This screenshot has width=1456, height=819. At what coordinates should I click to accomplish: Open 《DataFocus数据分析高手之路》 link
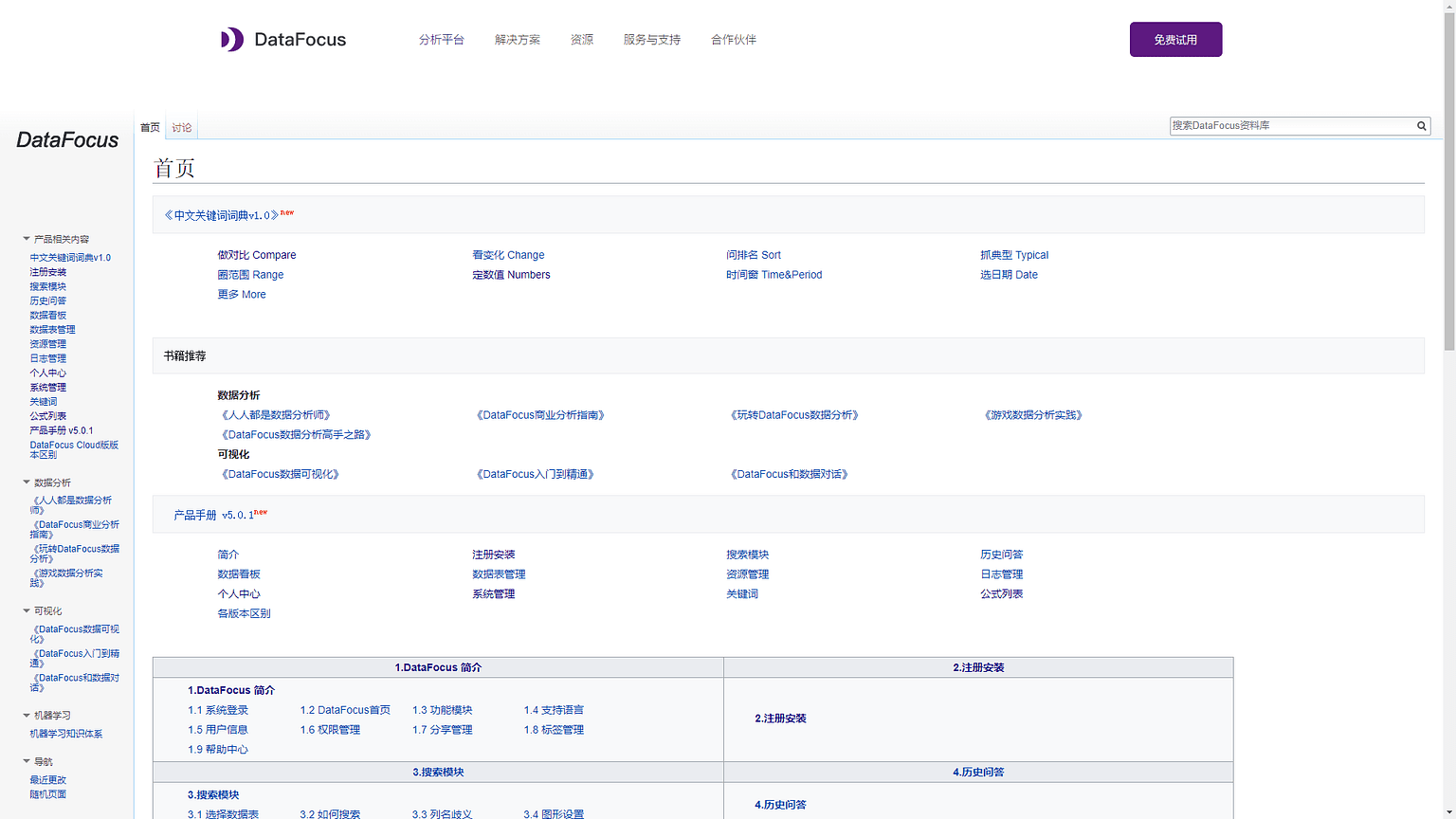pos(296,435)
